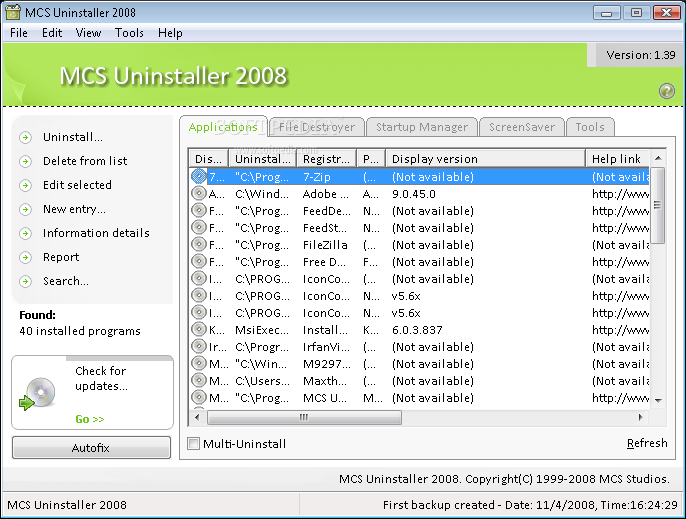Click the disc icon of the 7-Zip row
686x519 pixels.
coord(199,176)
